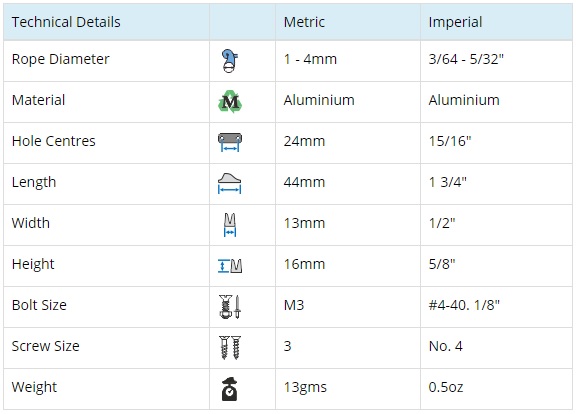Select the Imperial column header
The height and width of the screenshot is (414, 576).
coord(455,22)
